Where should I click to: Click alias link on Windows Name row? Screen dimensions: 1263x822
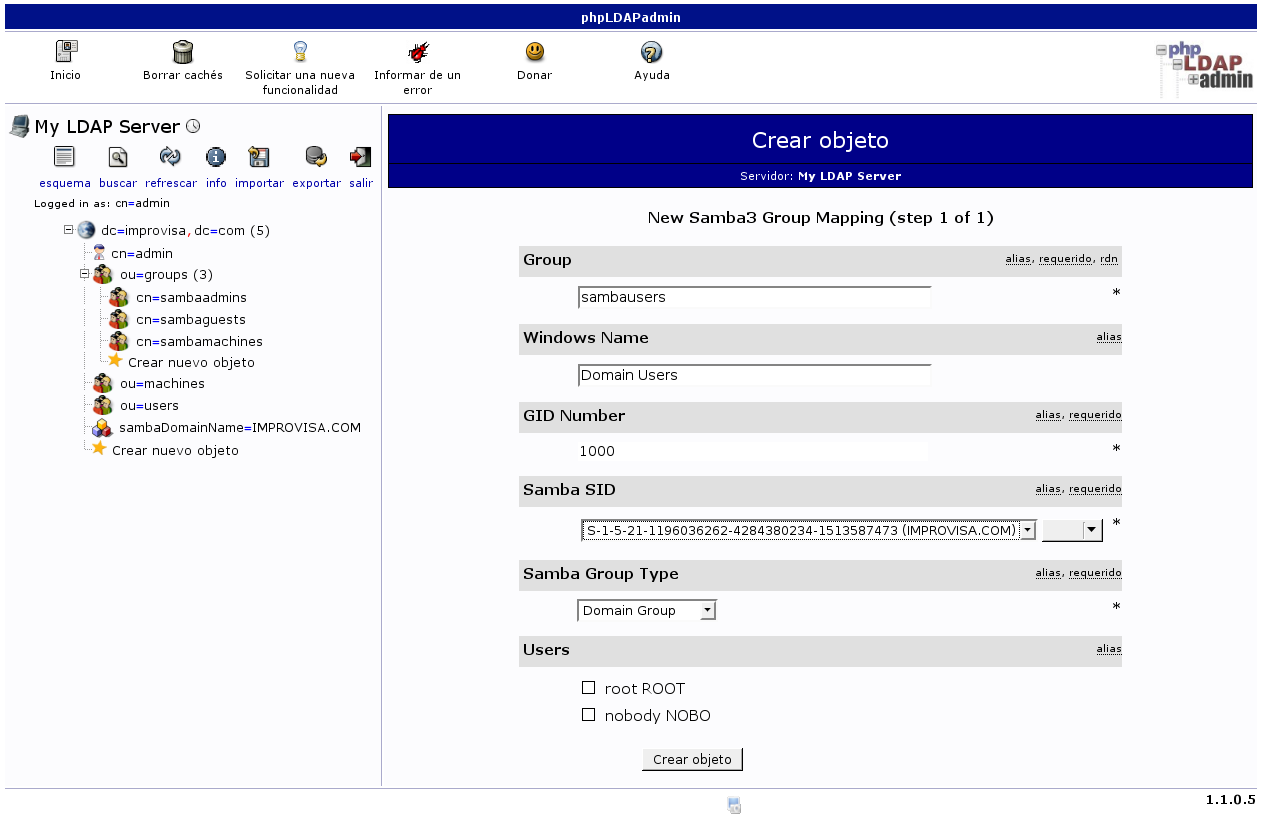point(1109,337)
